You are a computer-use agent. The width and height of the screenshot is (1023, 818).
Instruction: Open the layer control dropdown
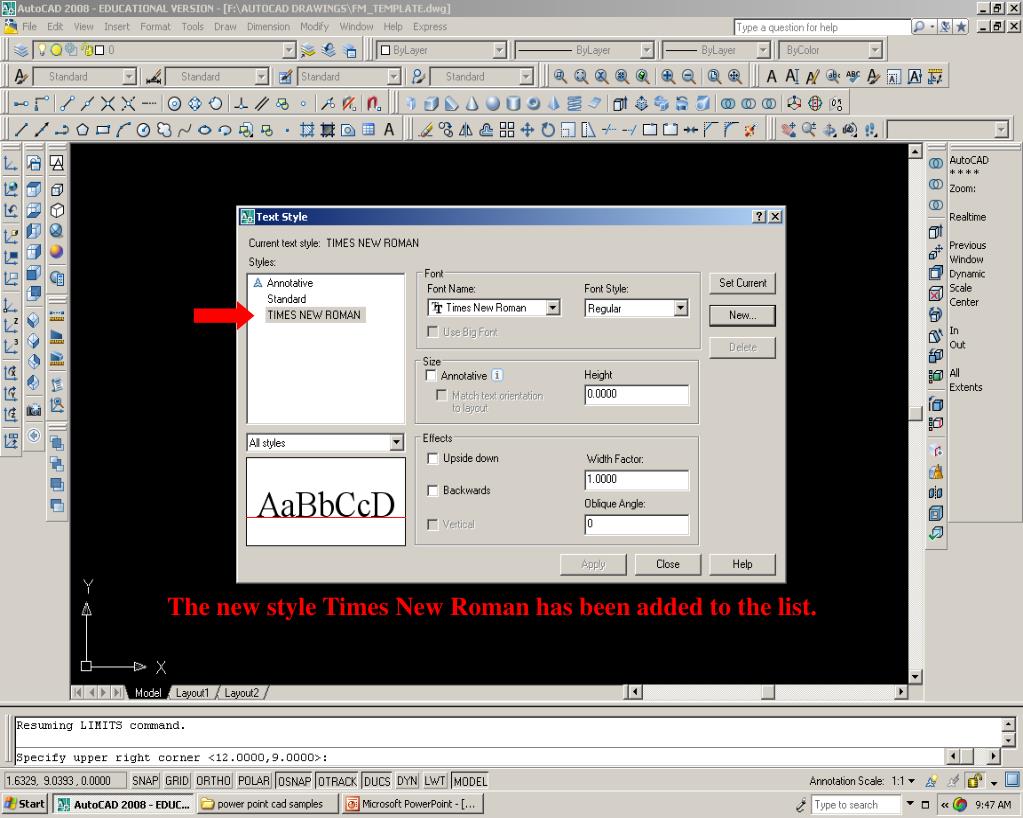(289, 50)
